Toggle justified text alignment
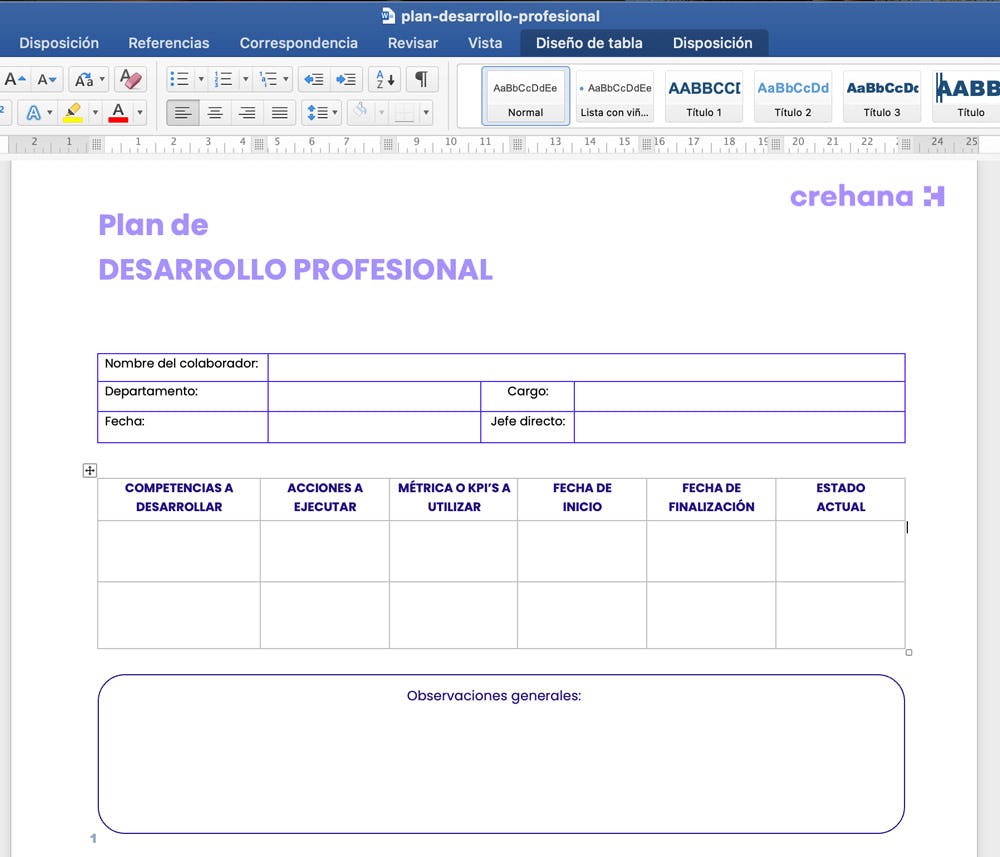Image resolution: width=1000 pixels, height=857 pixels. 277,112
